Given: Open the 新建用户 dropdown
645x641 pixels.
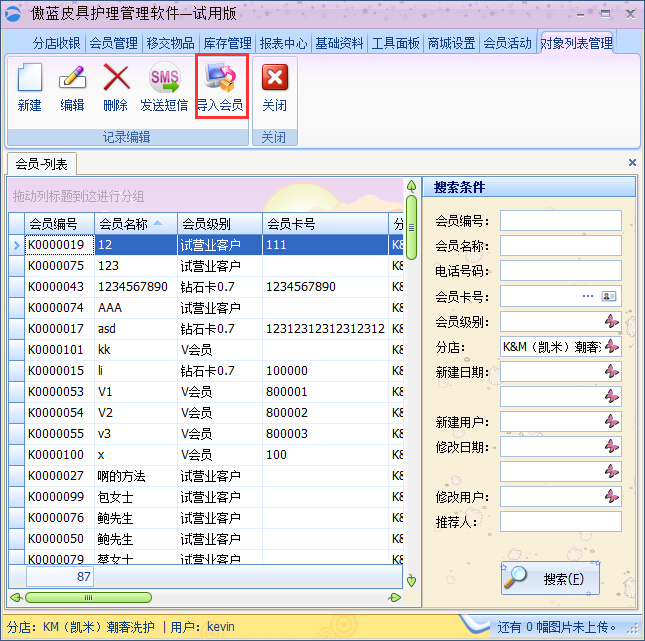Looking at the screenshot, I should coord(611,421).
